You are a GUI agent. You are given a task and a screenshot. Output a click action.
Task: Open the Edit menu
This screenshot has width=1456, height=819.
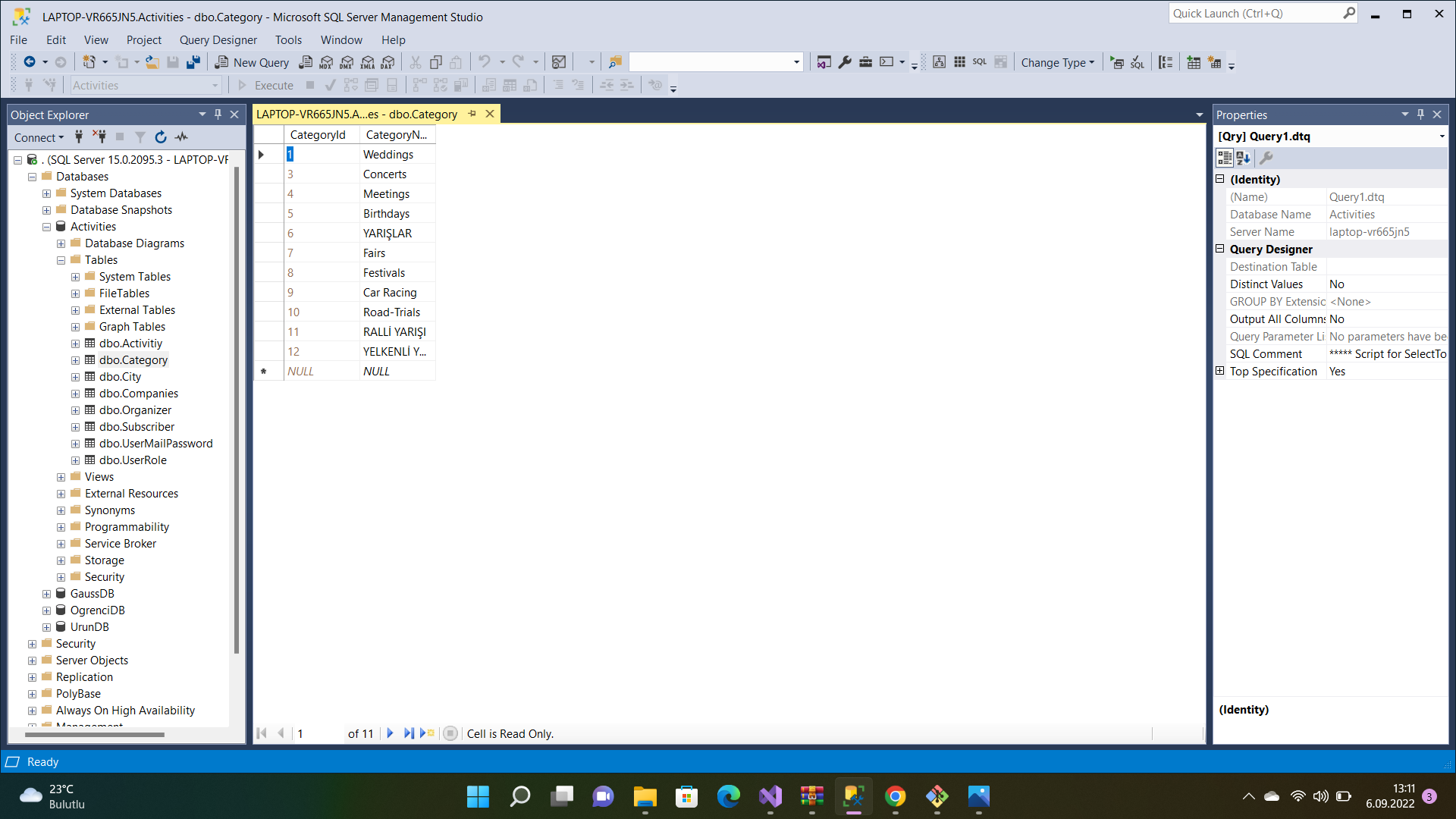click(x=56, y=39)
